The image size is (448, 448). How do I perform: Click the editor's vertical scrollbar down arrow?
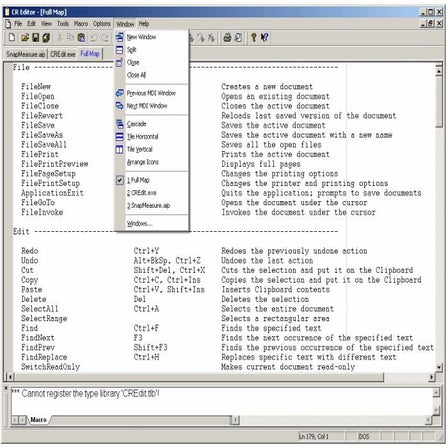(439, 367)
